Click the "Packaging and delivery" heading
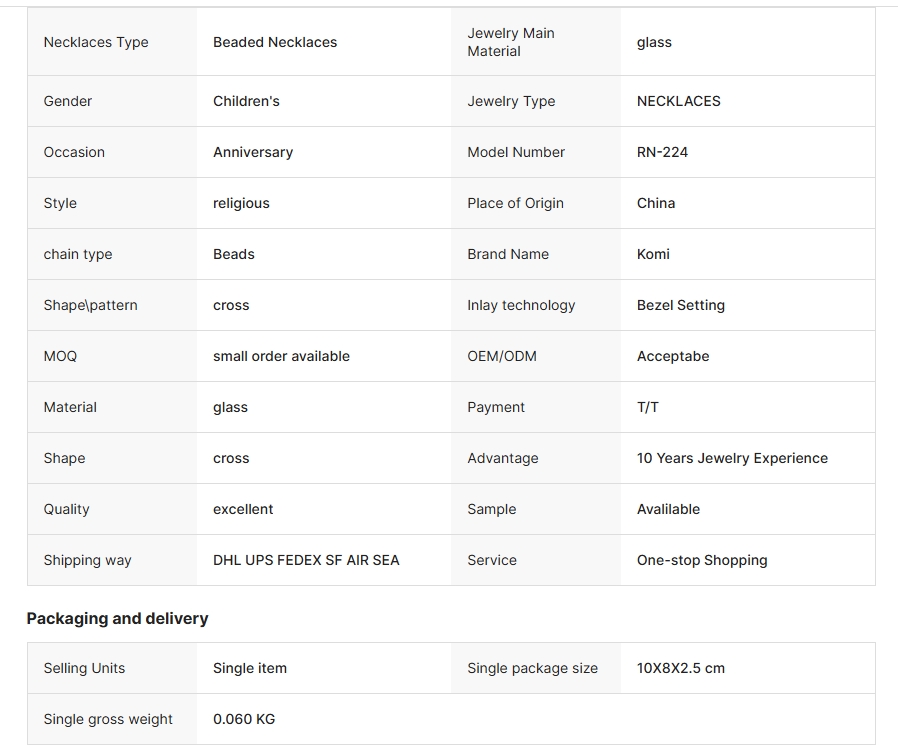 [x=117, y=618]
